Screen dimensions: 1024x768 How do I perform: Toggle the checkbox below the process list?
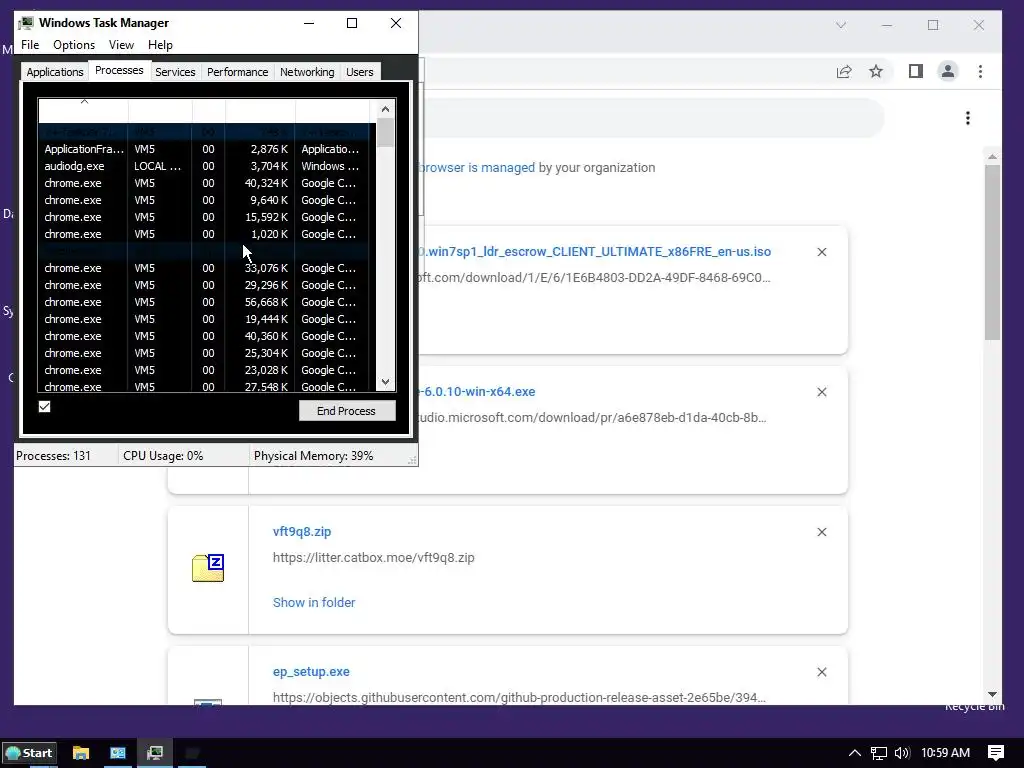click(44, 407)
